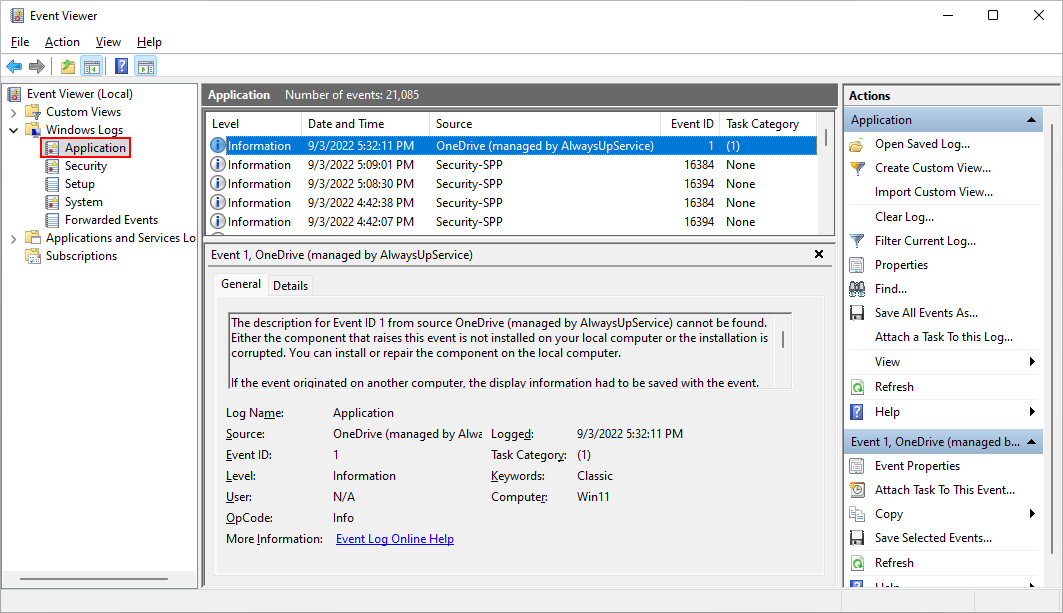Click the Back arrow toolbar icon

14,66
